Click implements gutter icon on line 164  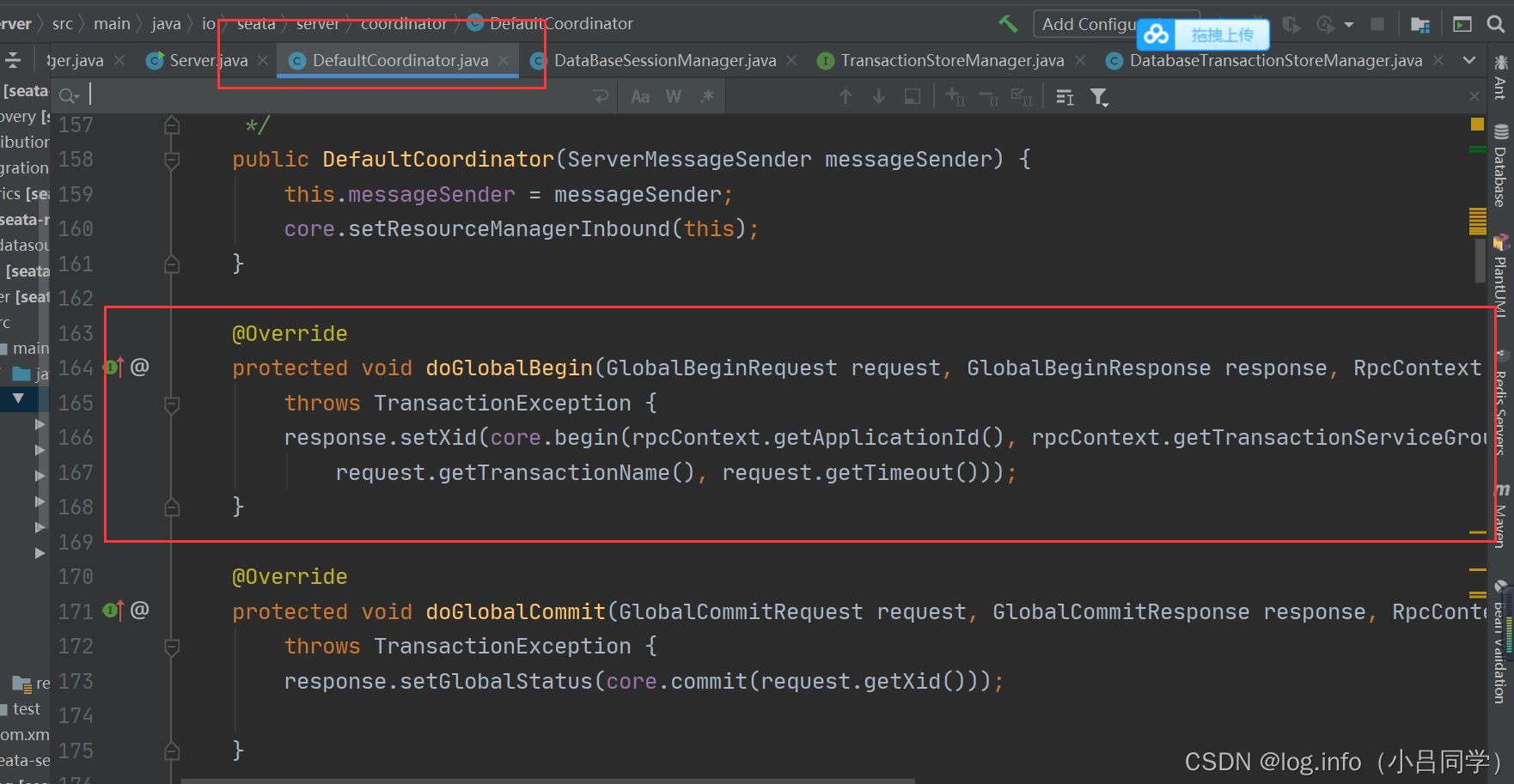click(x=113, y=368)
